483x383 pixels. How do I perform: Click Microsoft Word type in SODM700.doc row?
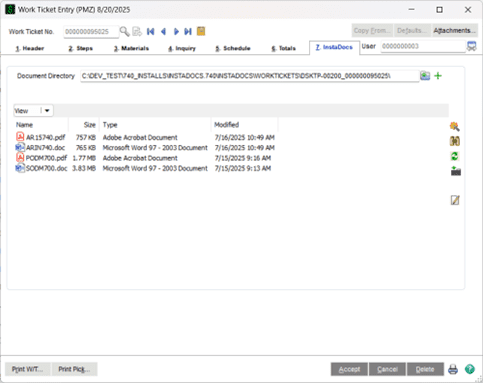coord(155,168)
